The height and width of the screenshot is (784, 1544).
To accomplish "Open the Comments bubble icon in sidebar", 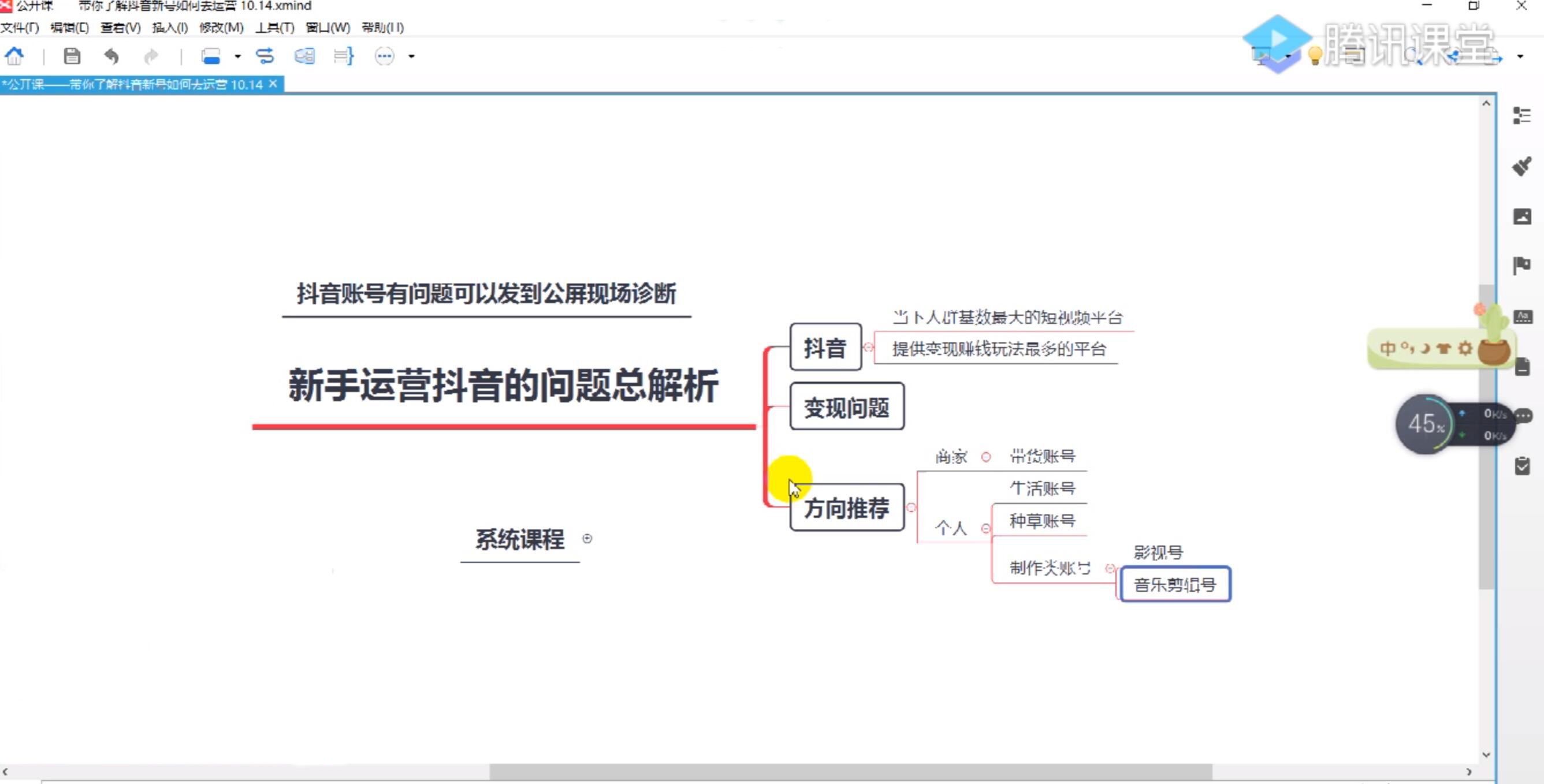I will tap(1523, 416).
